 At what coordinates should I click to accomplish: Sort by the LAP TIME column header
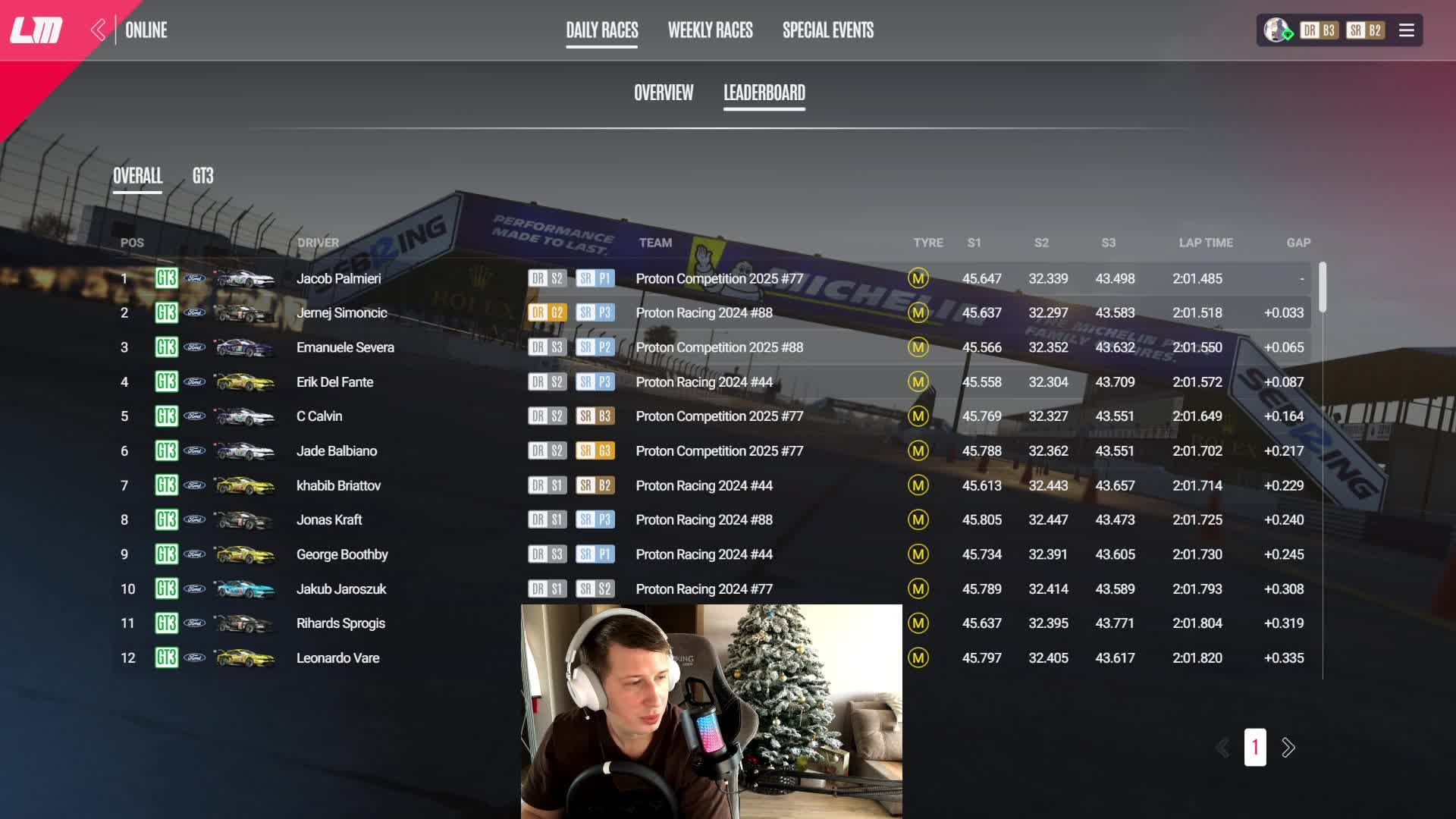point(1205,243)
